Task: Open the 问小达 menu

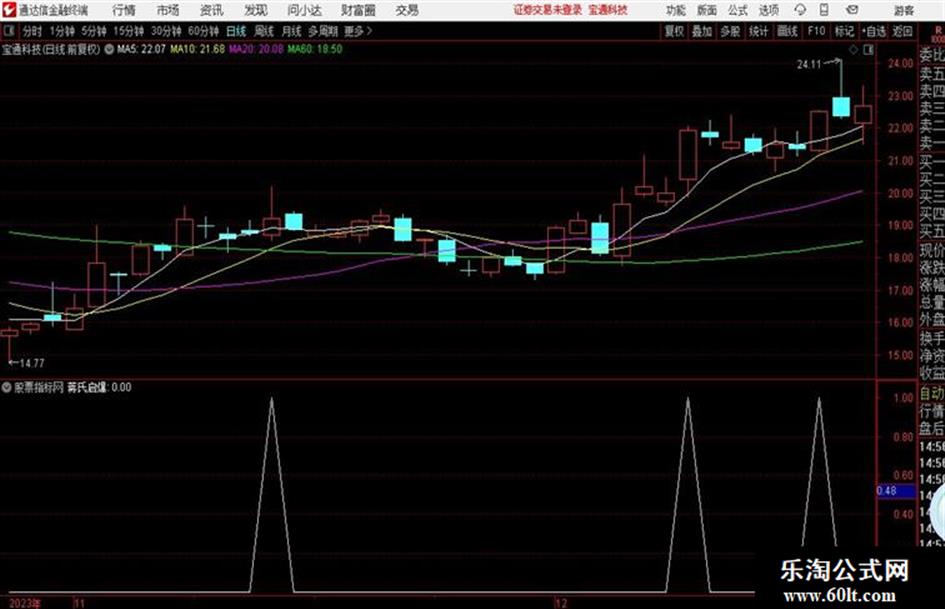Action: click(x=304, y=10)
